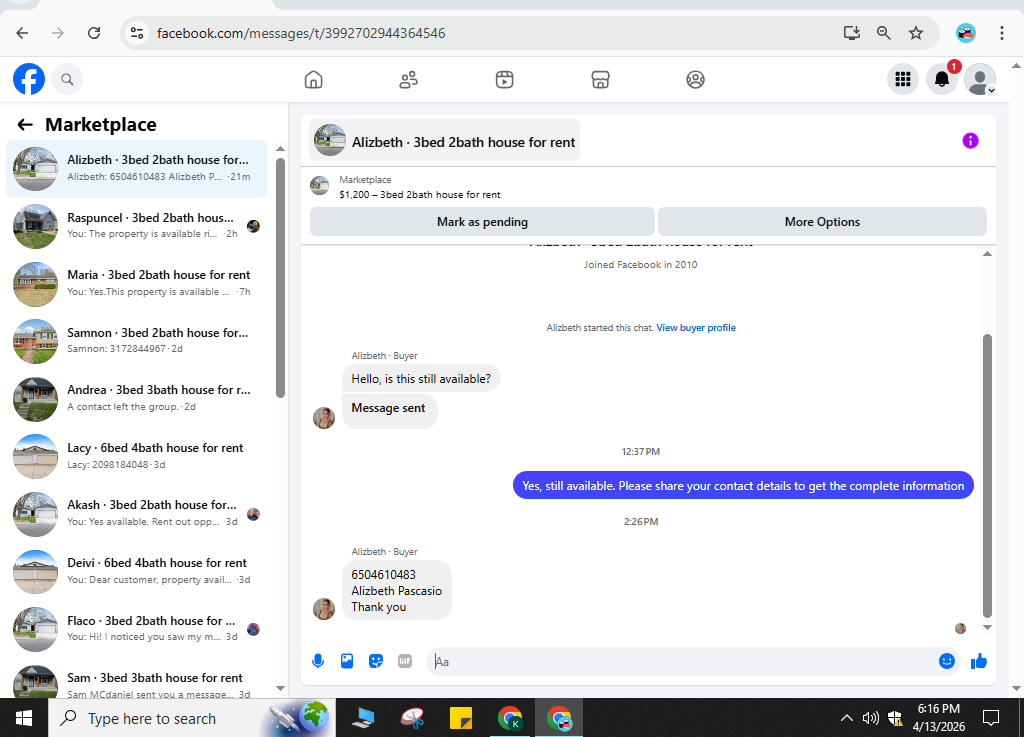
Task: Open the Chrome three-dot menu
Action: (1002, 33)
